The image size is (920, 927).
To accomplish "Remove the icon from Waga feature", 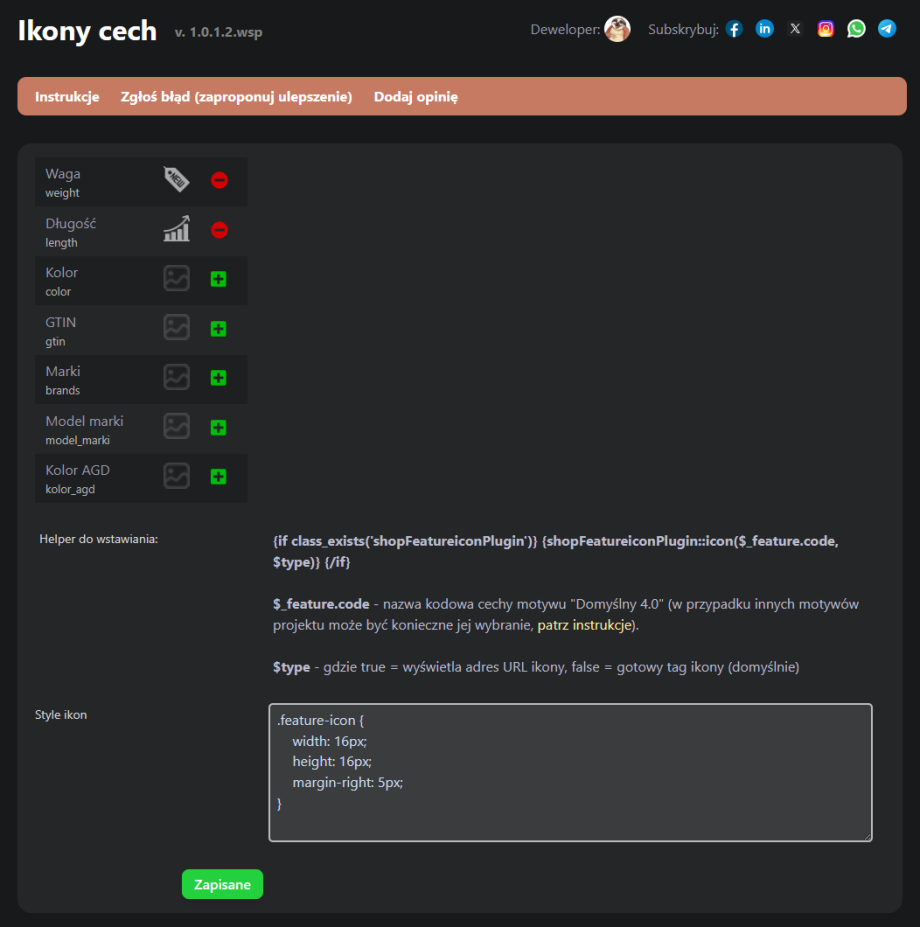I will pos(219,181).
